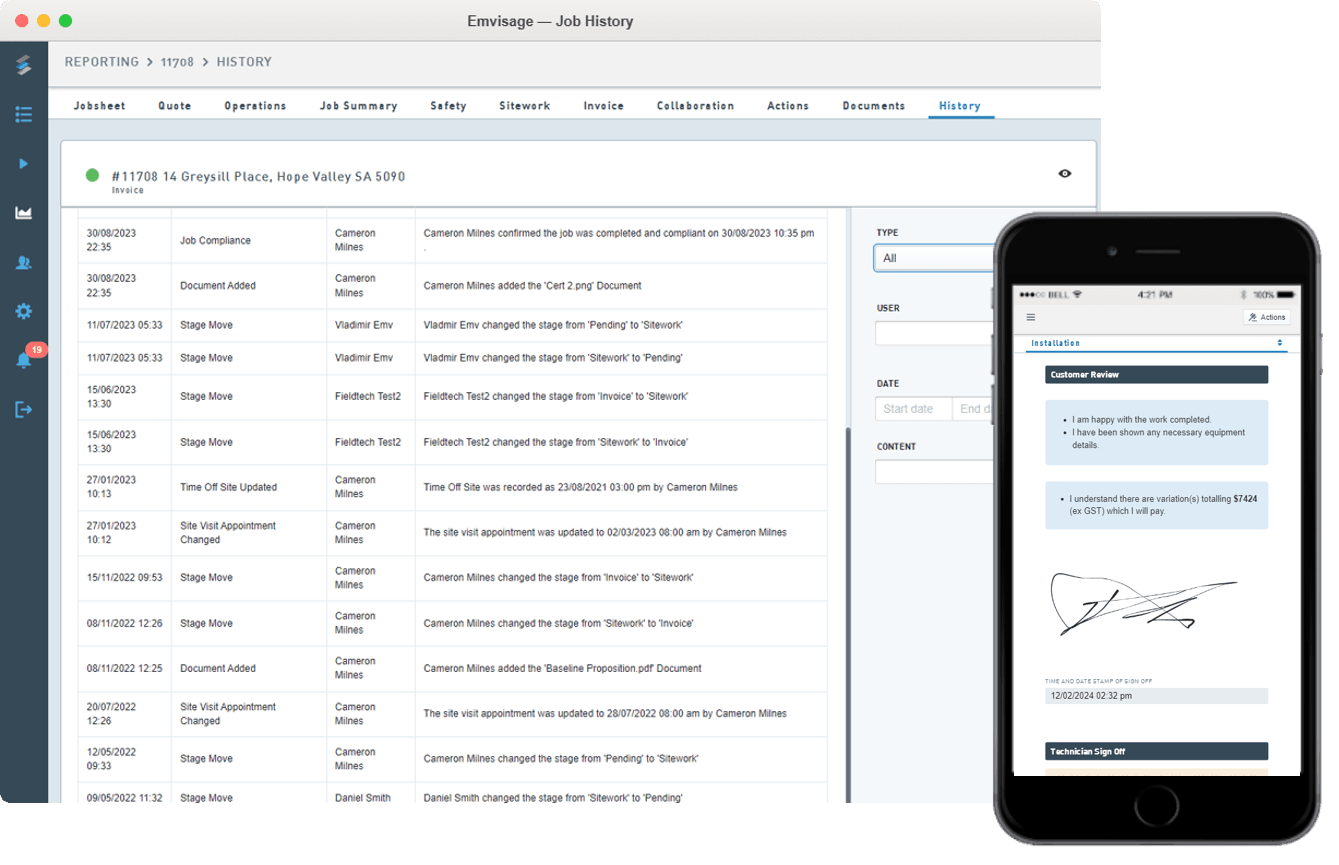Open the task list sidebar icon

pos(24,115)
